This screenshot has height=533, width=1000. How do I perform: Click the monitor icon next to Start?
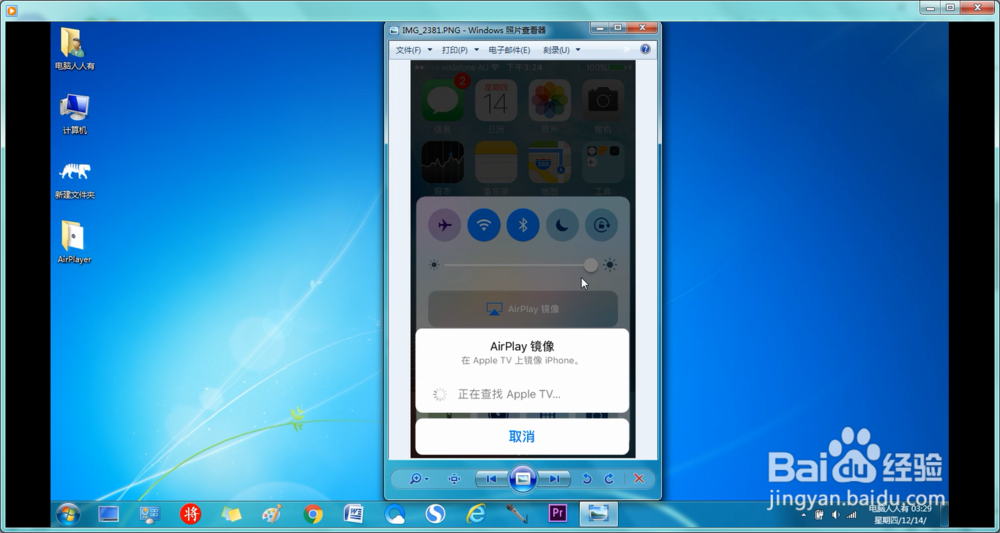pyautogui.click(x=108, y=514)
